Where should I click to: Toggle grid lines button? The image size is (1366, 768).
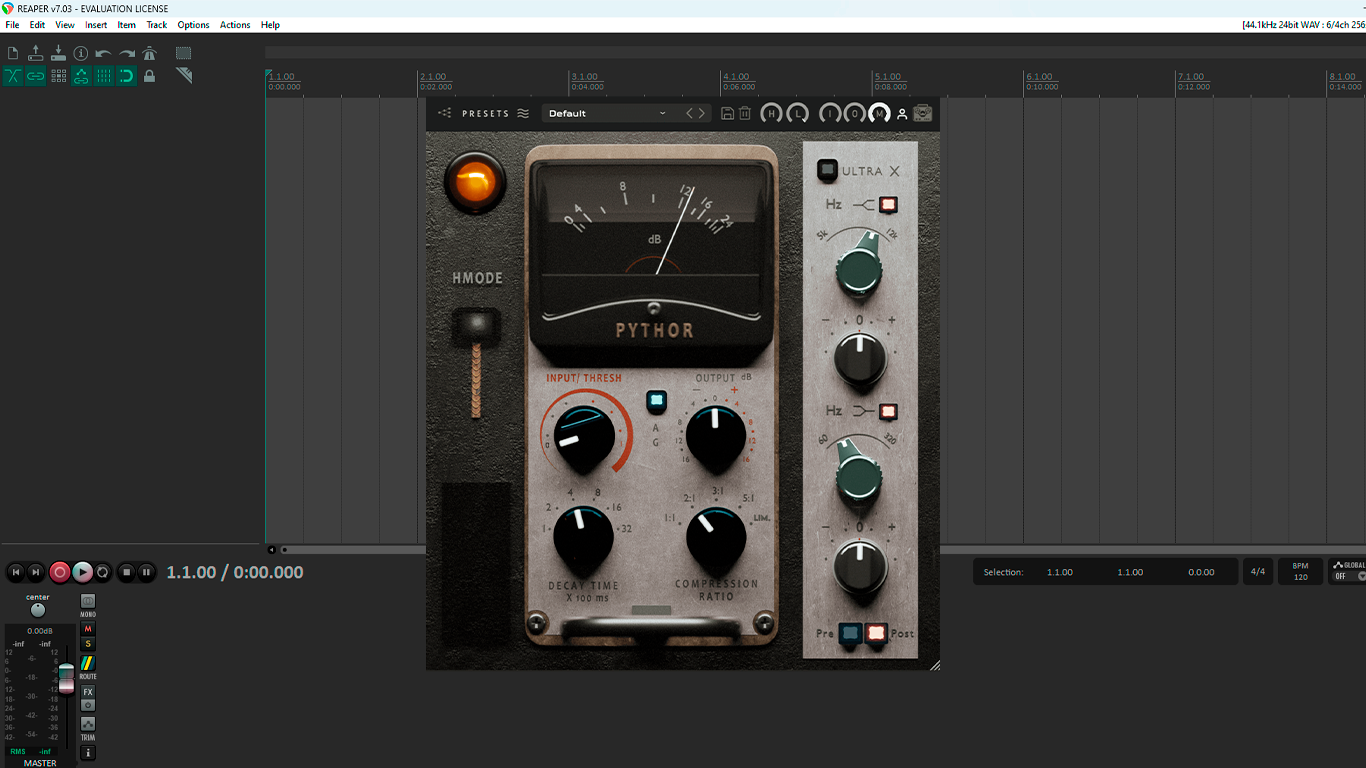pos(104,76)
